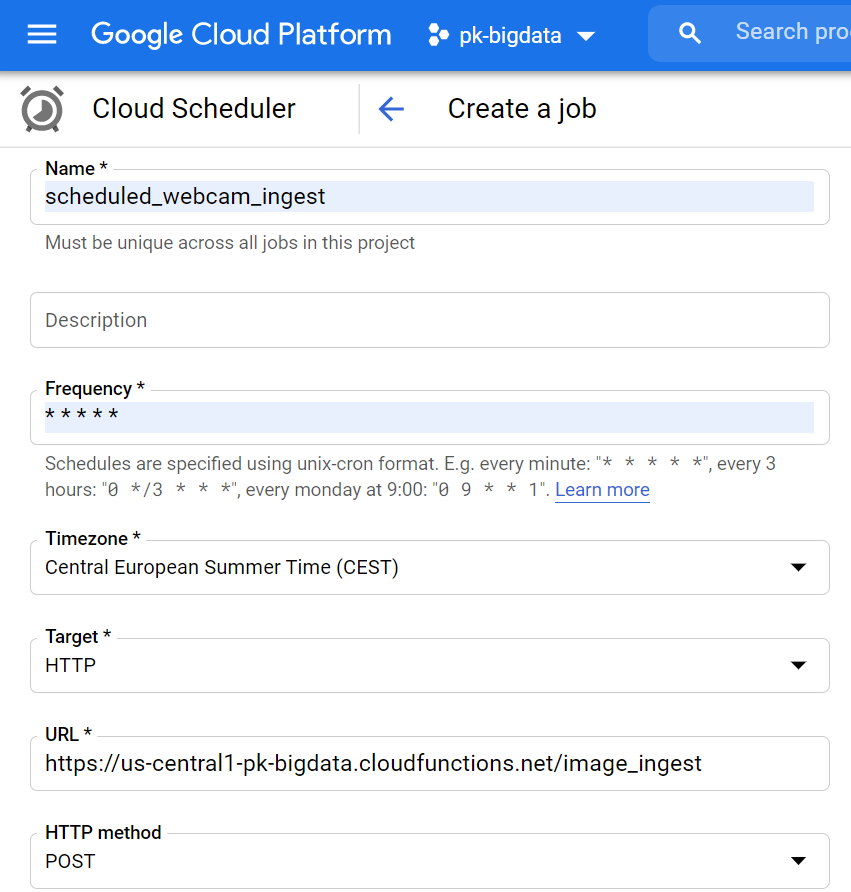Screen dimensions: 851x892
Task: Open the hamburger navigation menu
Action: (42, 35)
